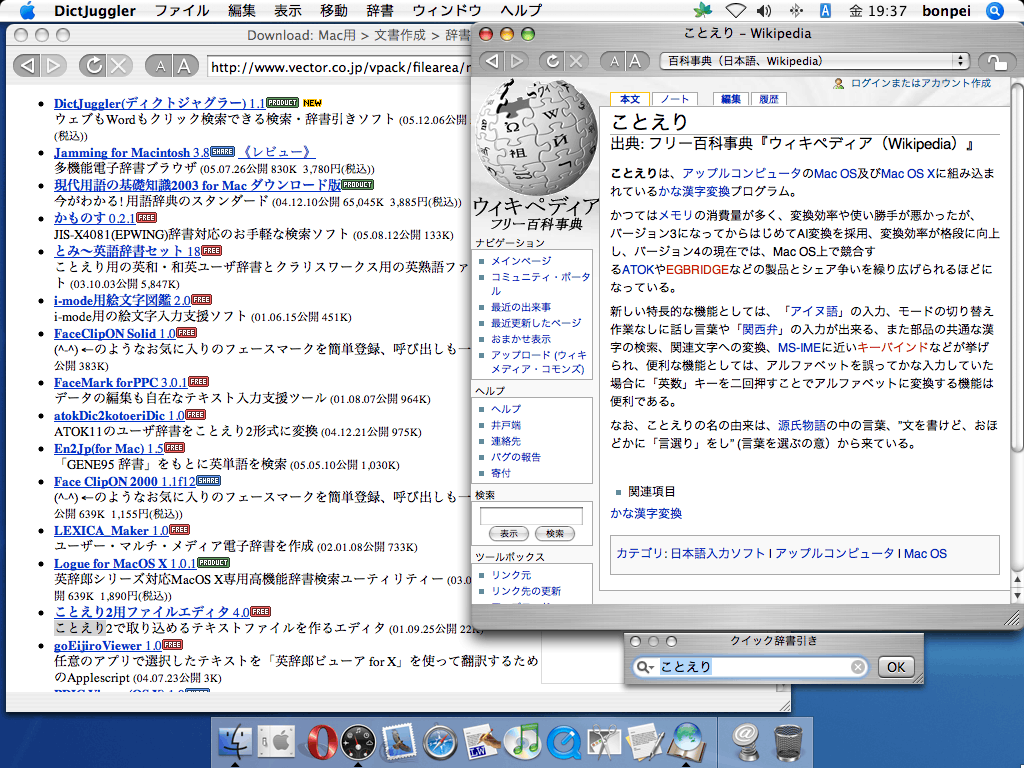
Task: Click small A text size in Download window
Action: coord(160,65)
